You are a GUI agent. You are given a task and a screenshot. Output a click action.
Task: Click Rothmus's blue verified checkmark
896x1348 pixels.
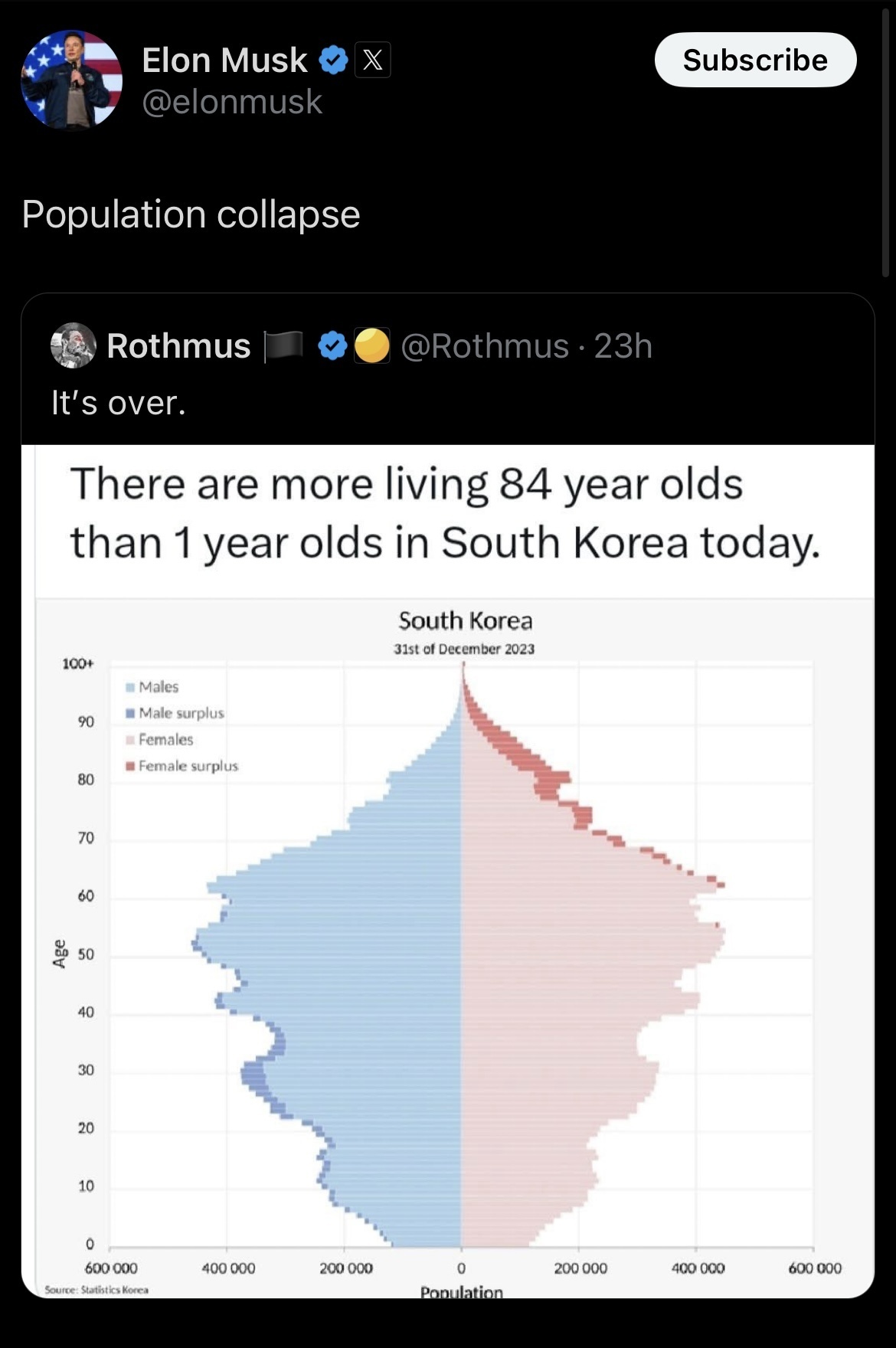(332, 346)
